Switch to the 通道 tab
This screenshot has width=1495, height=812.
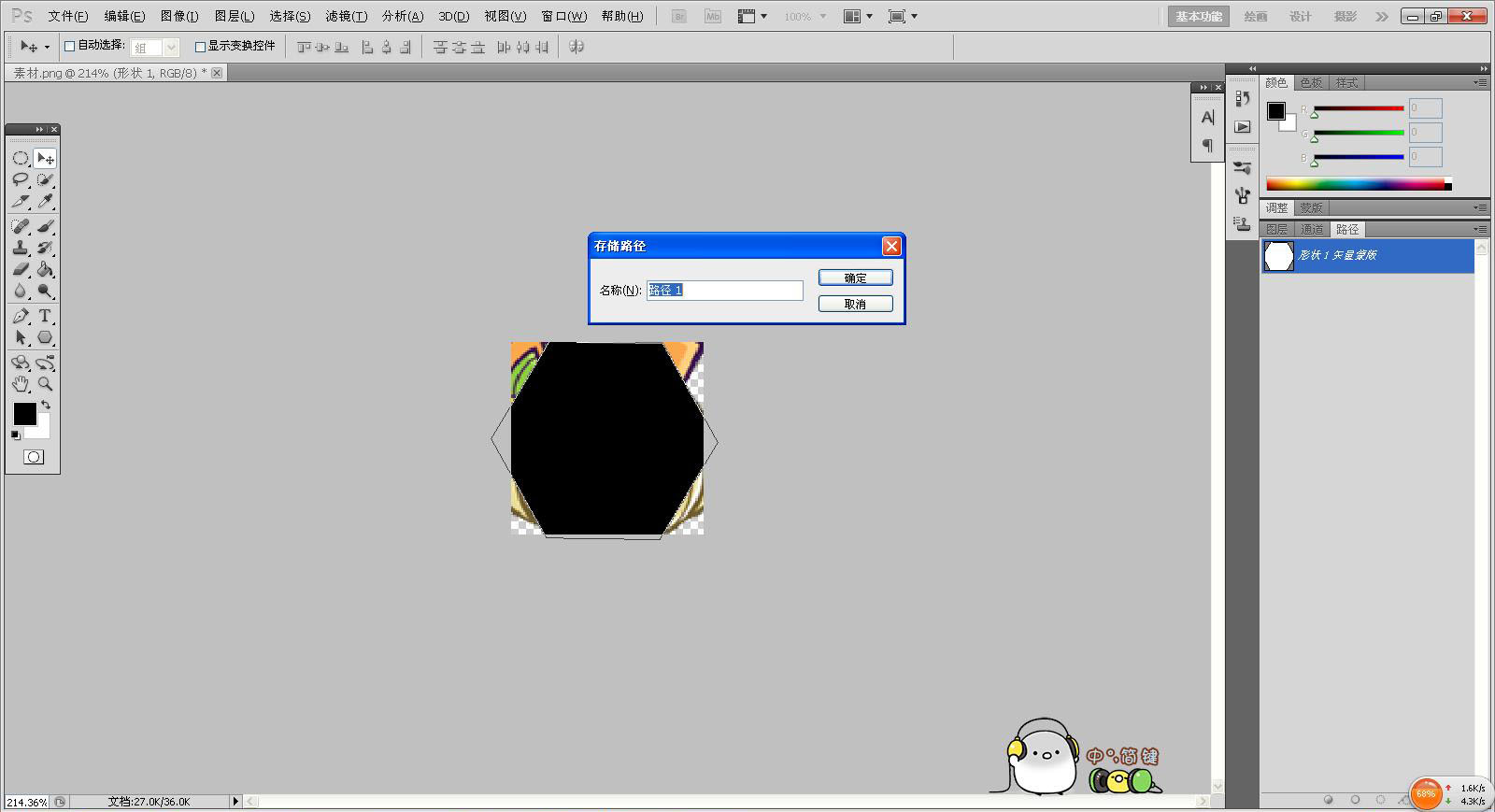click(x=1312, y=229)
